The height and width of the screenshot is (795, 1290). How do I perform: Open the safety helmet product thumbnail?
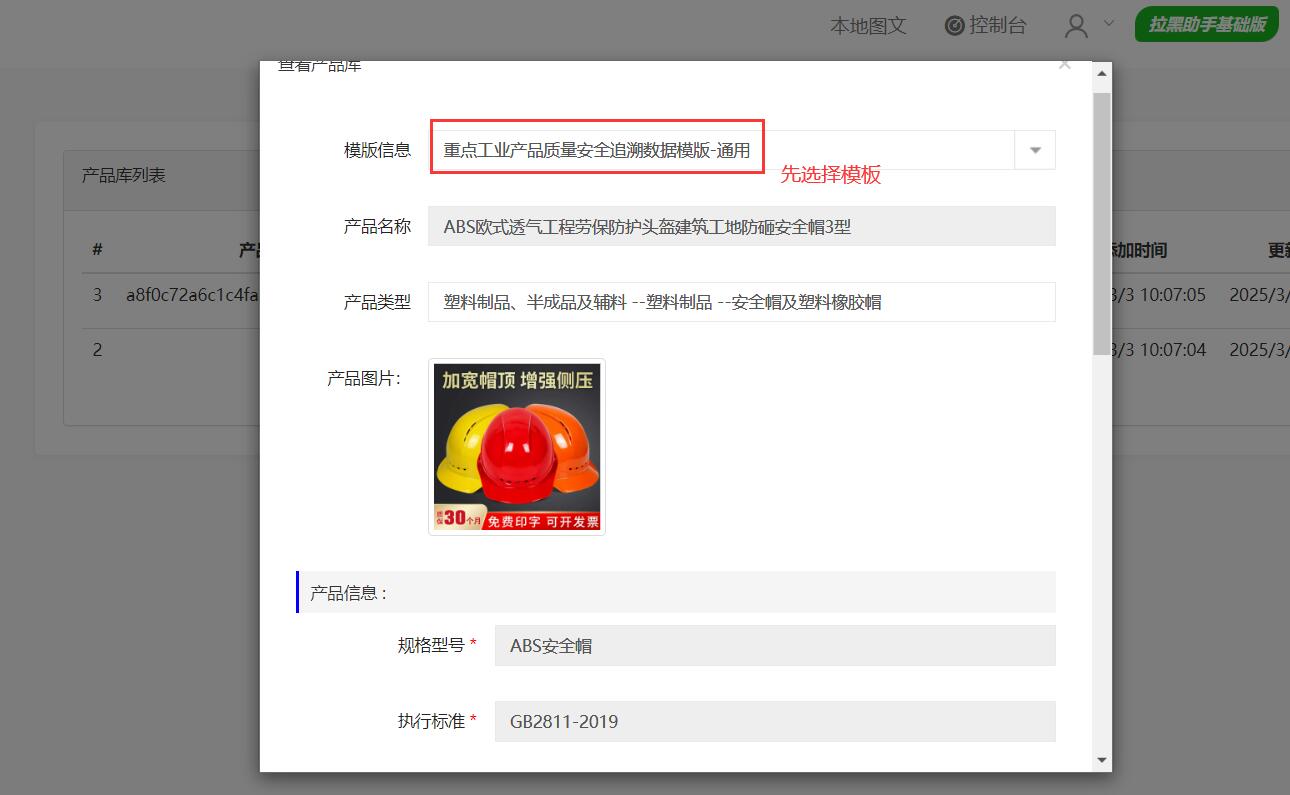tap(517, 447)
